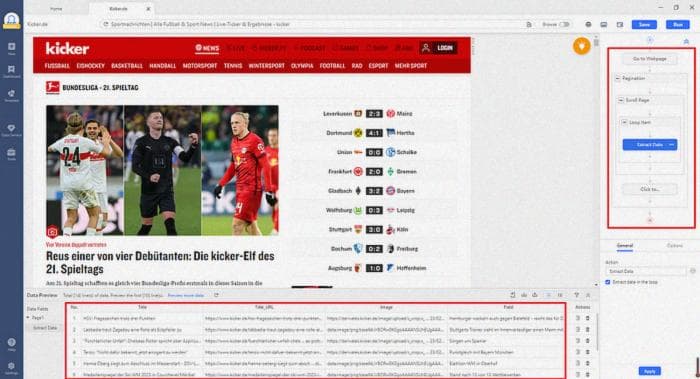The width and height of the screenshot is (700, 379).
Task: Open the Action dropdown set to Extract Data
Action: coord(646,271)
